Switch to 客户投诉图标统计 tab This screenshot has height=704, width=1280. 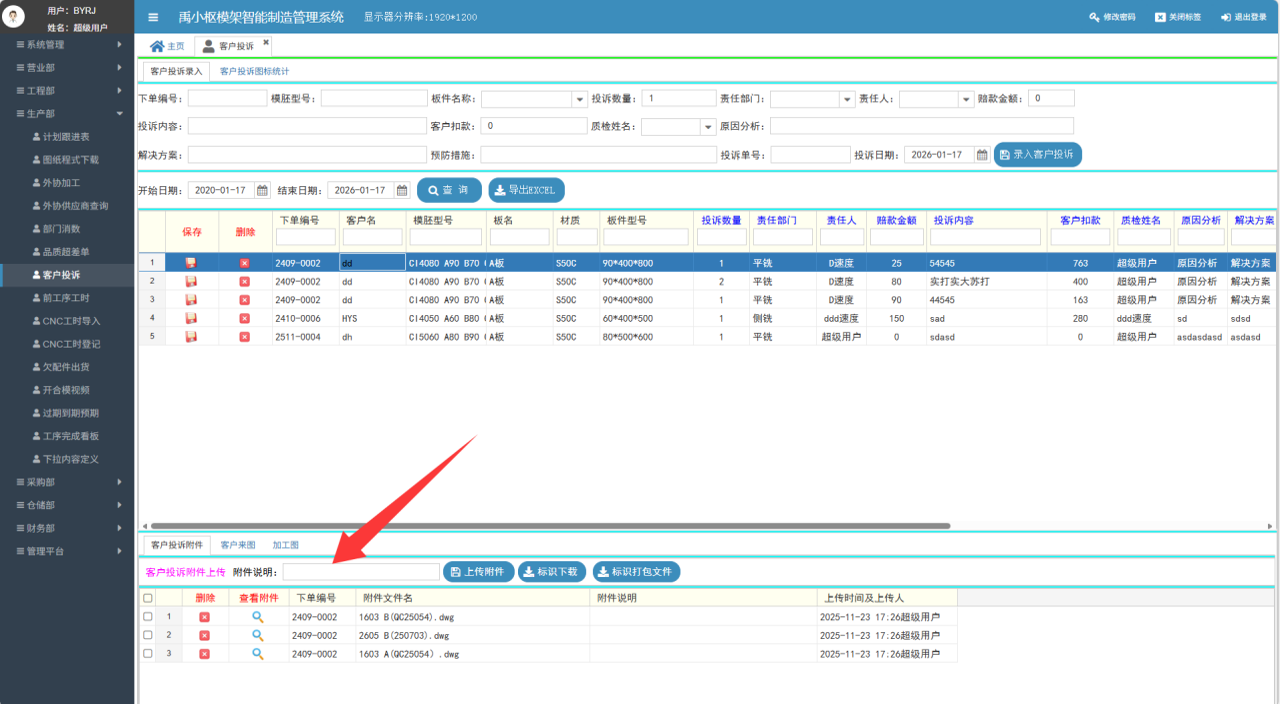coord(254,72)
